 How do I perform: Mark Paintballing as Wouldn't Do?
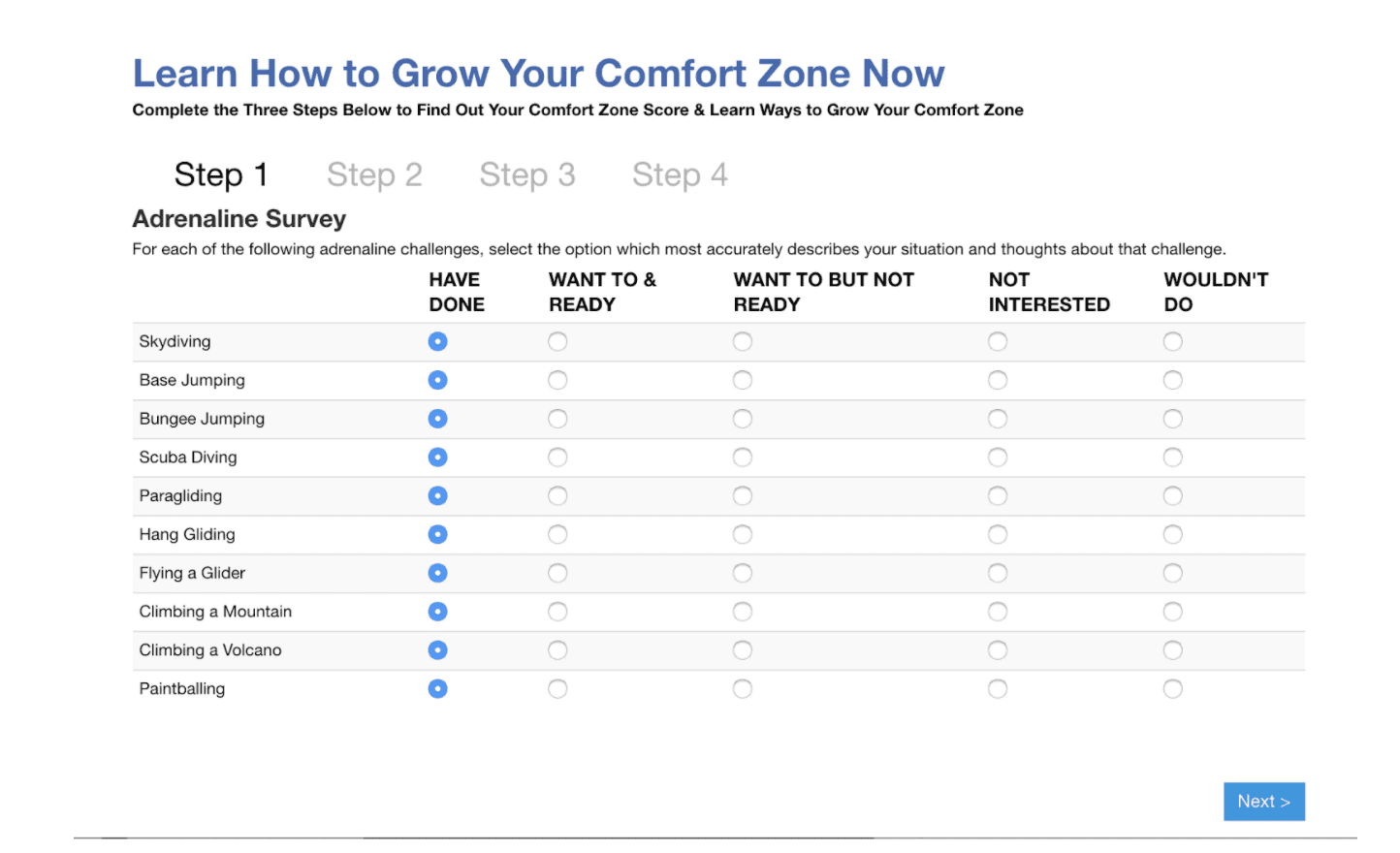[1173, 689]
